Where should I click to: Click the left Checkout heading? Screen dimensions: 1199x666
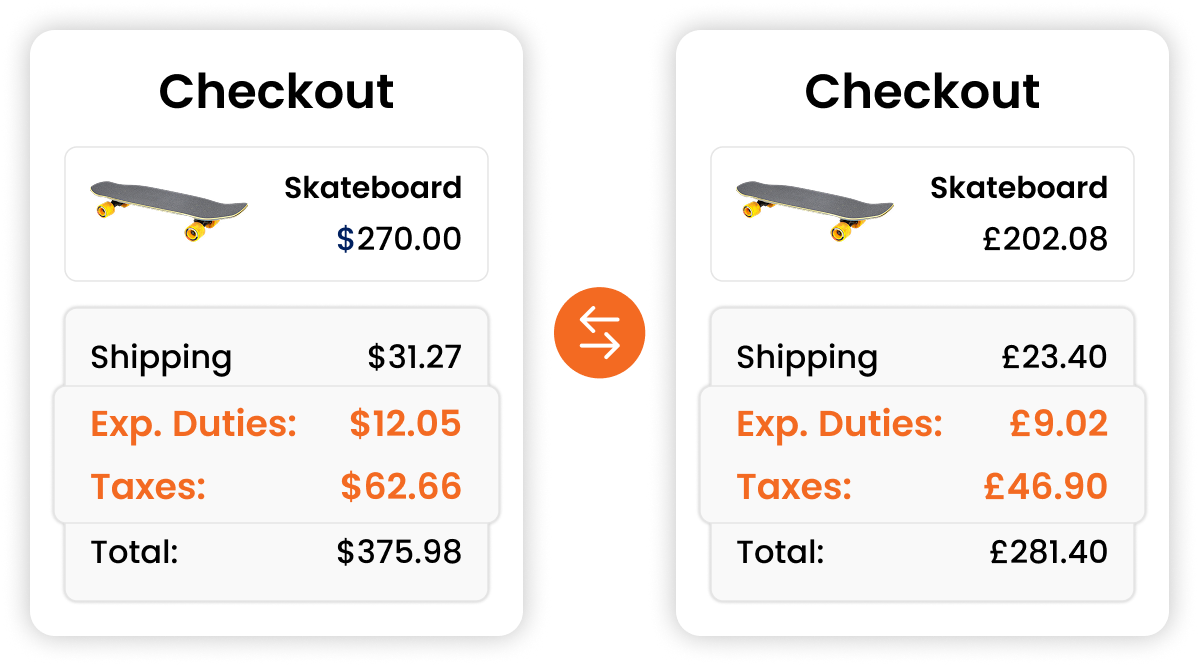(276, 93)
